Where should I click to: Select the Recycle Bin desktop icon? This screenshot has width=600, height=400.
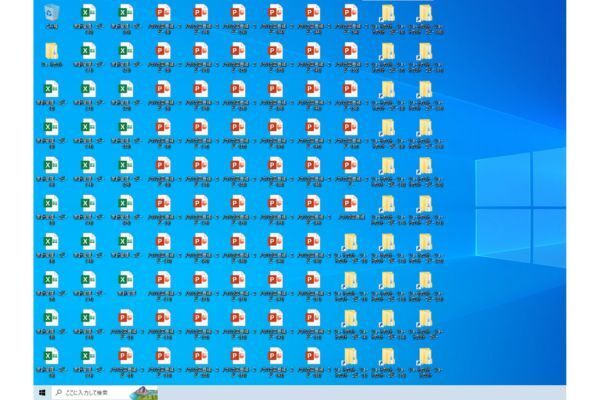52,14
